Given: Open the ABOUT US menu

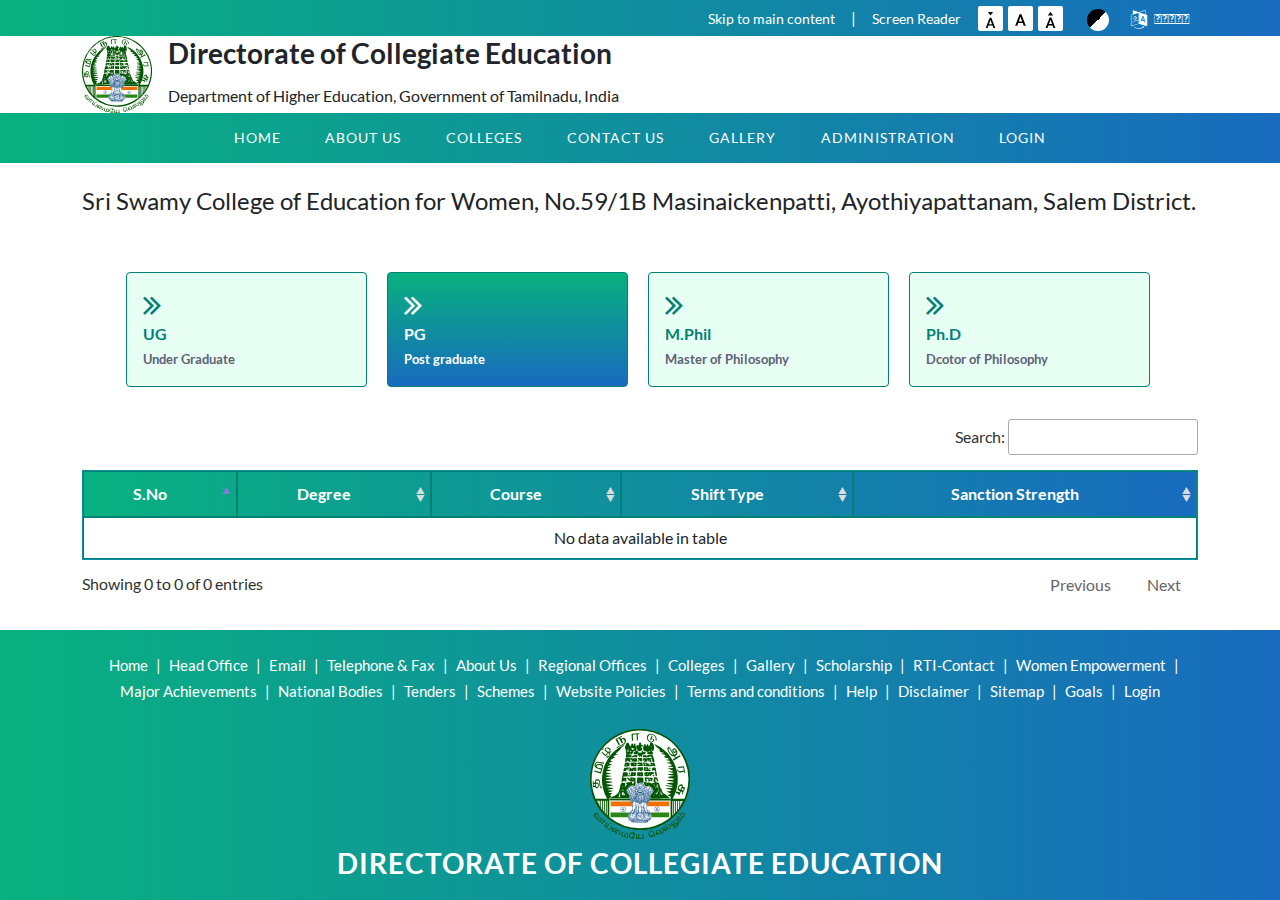Looking at the screenshot, I should (363, 138).
